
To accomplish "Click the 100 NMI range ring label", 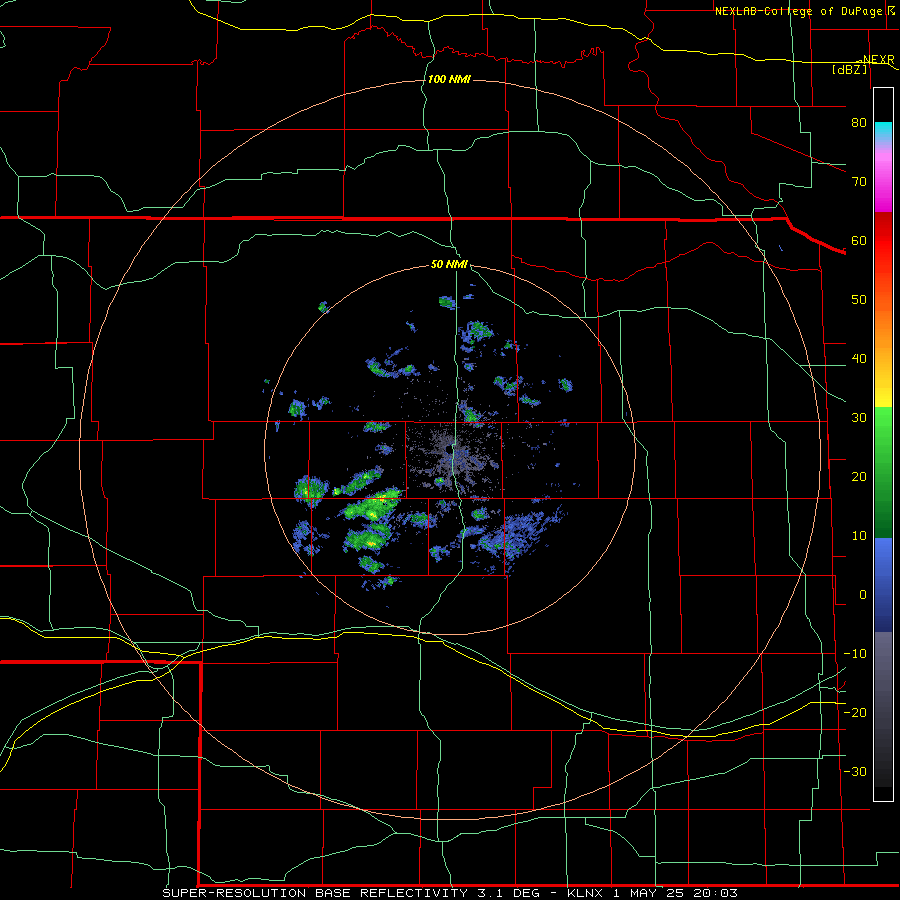I will (449, 79).
